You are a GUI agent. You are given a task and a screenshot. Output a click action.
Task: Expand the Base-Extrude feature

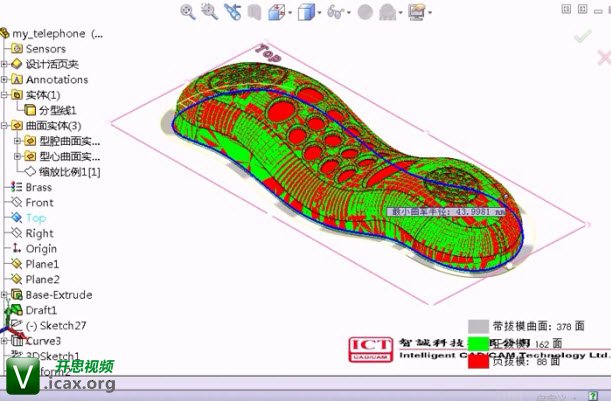[4, 295]
